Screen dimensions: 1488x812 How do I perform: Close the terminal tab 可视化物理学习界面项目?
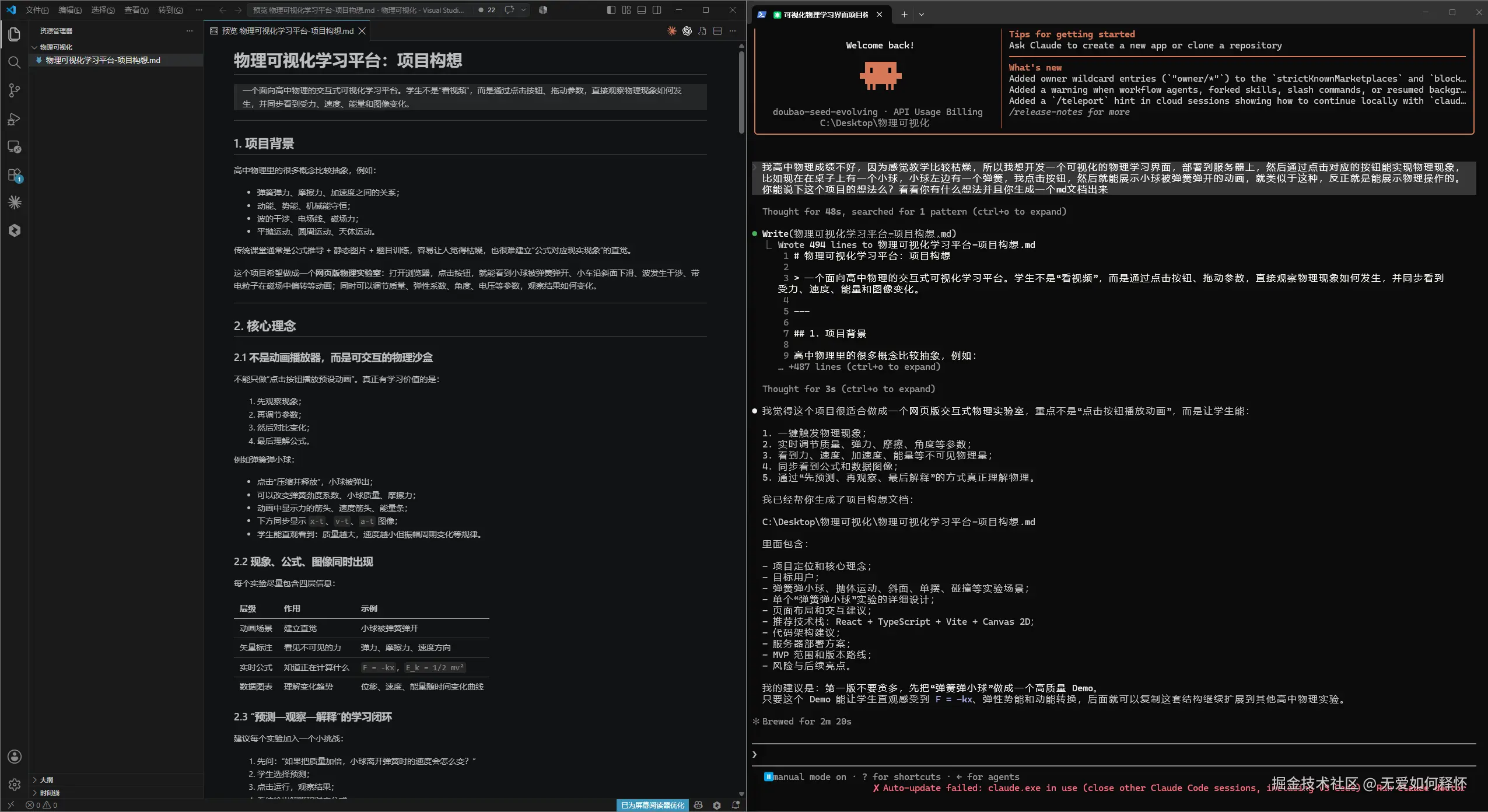tap(880, 15)
